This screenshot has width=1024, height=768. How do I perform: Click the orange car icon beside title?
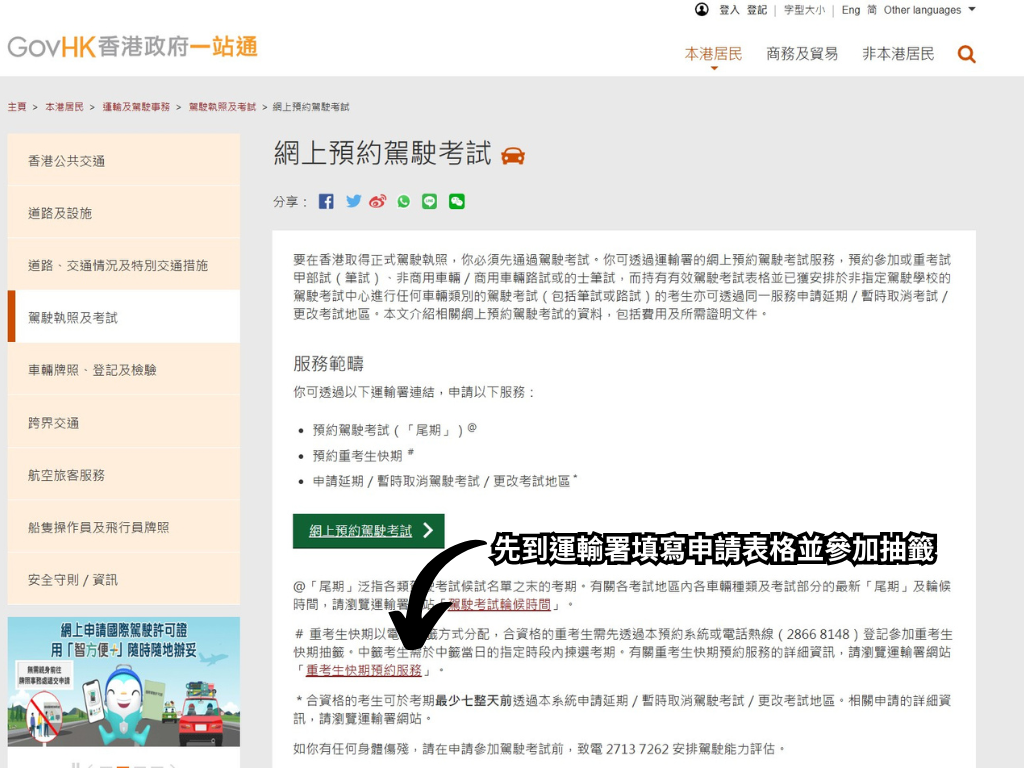coord(513,156)
